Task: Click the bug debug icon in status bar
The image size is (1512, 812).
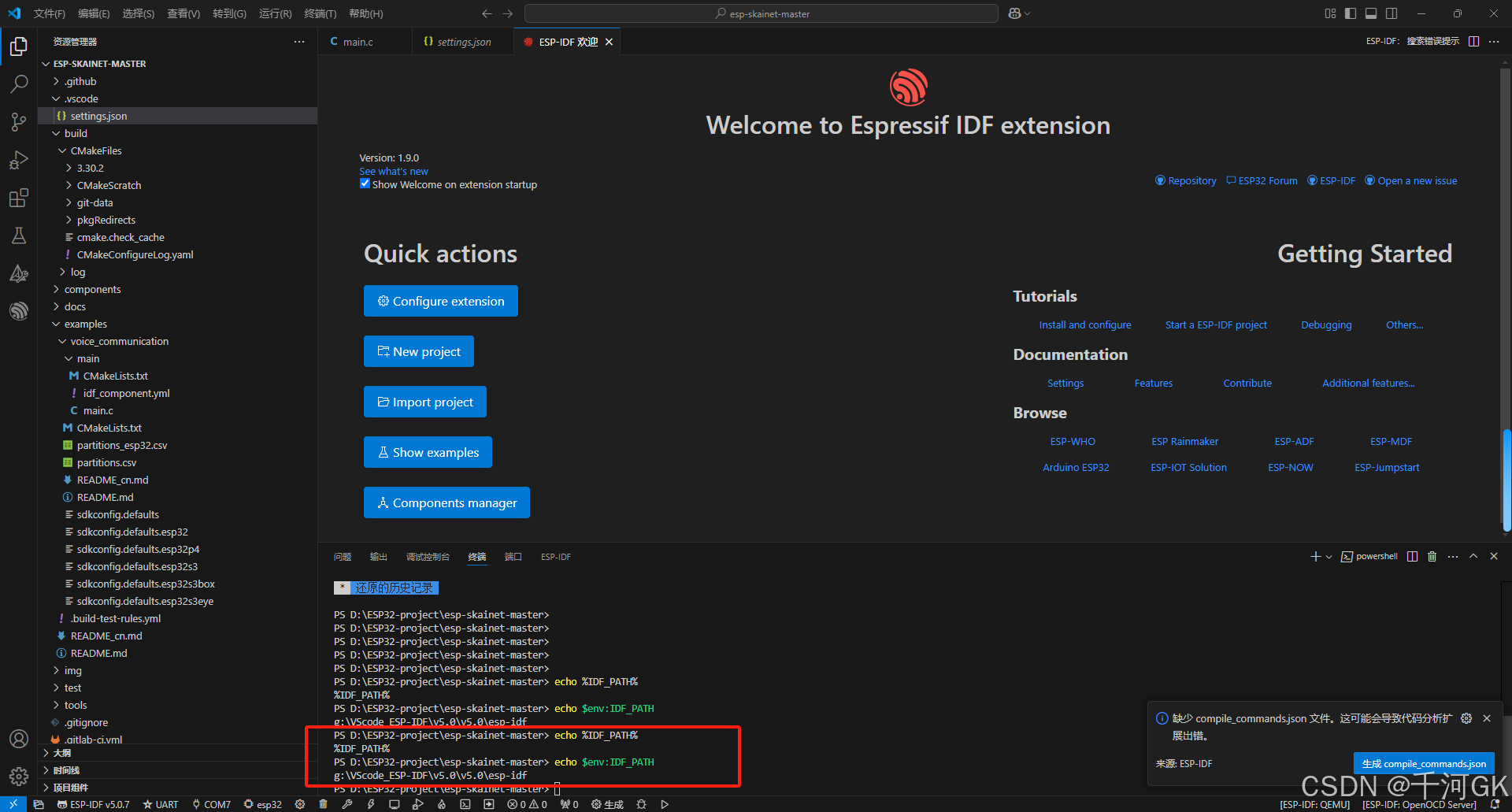Action: 642,804
